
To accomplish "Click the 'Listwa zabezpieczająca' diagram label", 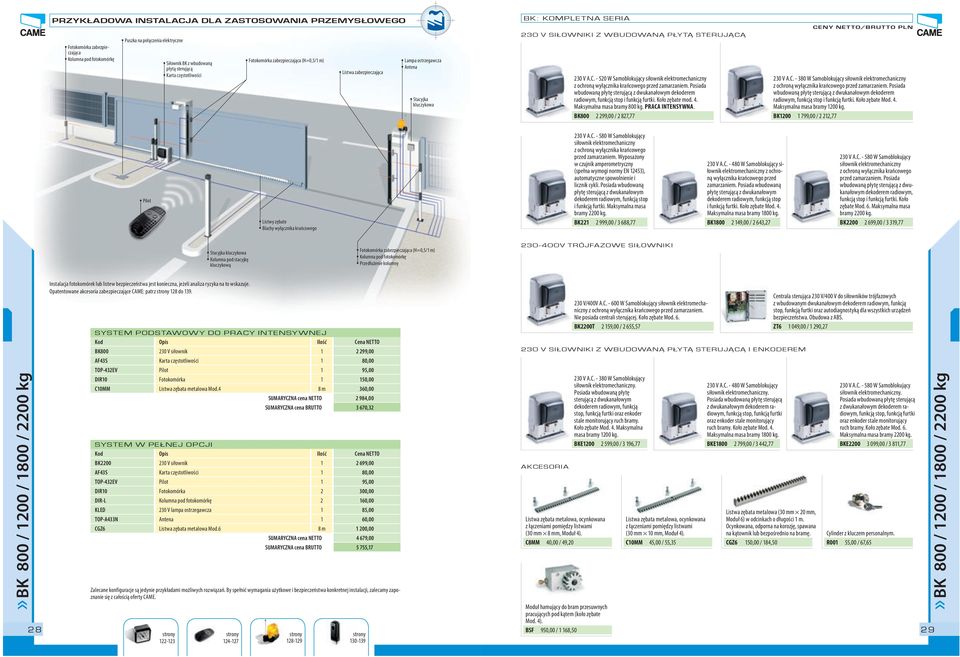I will click(x=362, y=72).
